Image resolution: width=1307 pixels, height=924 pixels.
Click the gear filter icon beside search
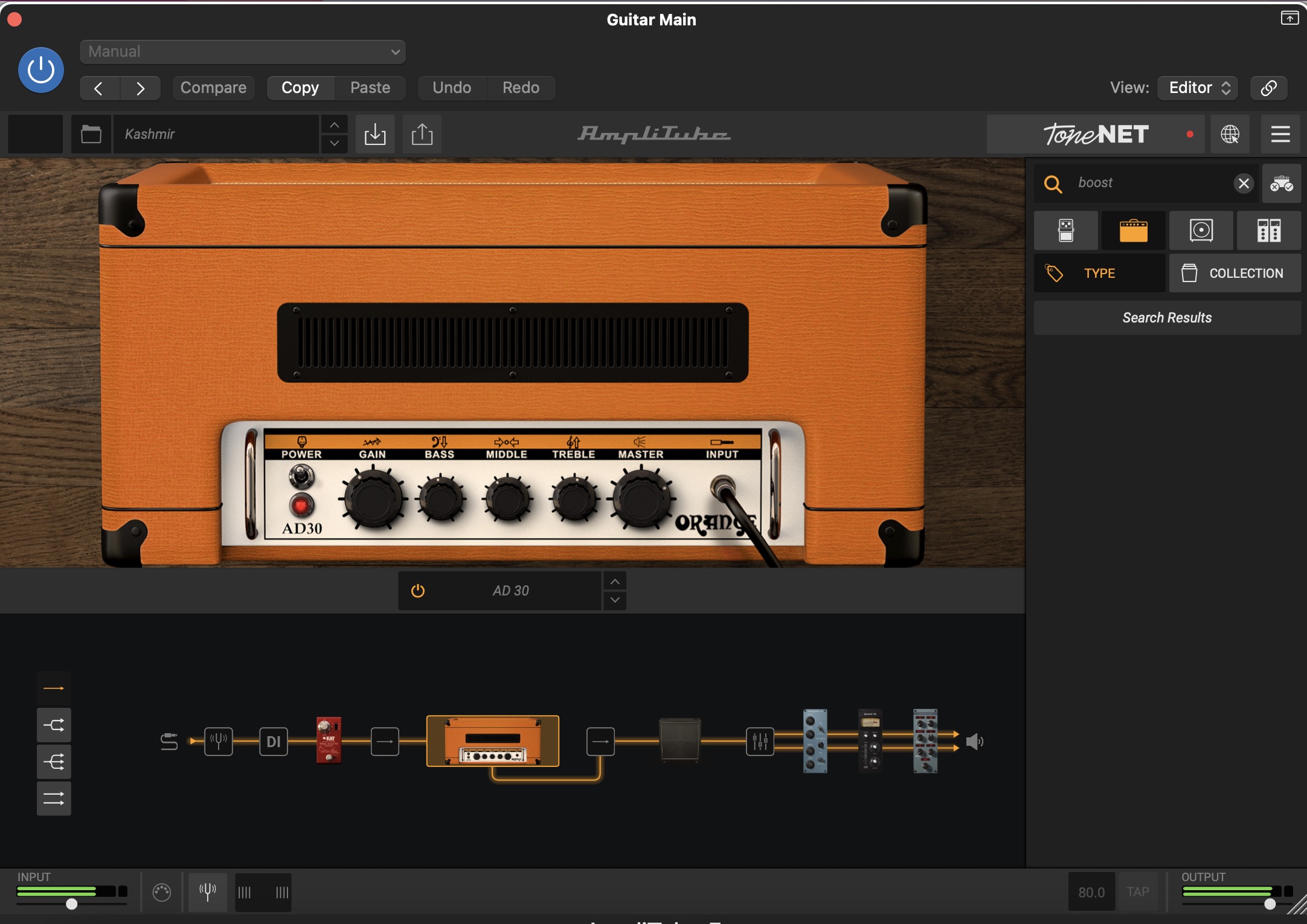click(1281, 183)
